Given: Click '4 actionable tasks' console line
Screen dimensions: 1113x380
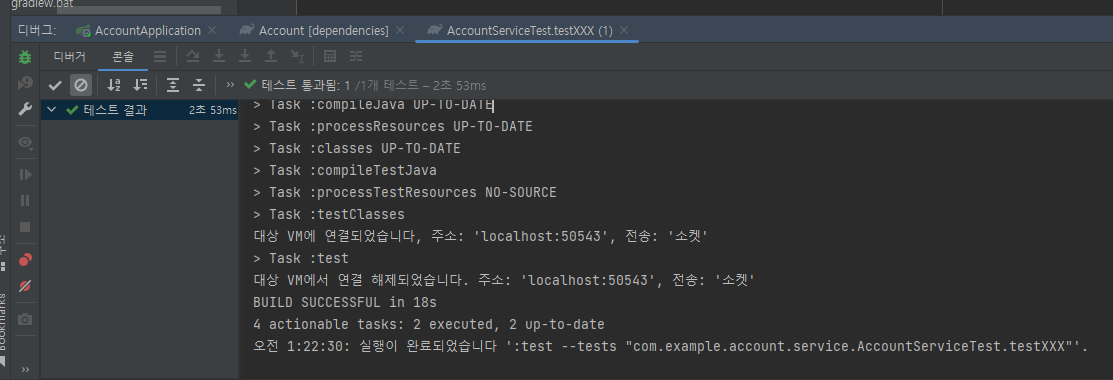Looking at the screenshot, I should pyautogui.click(x=429, y=324).
